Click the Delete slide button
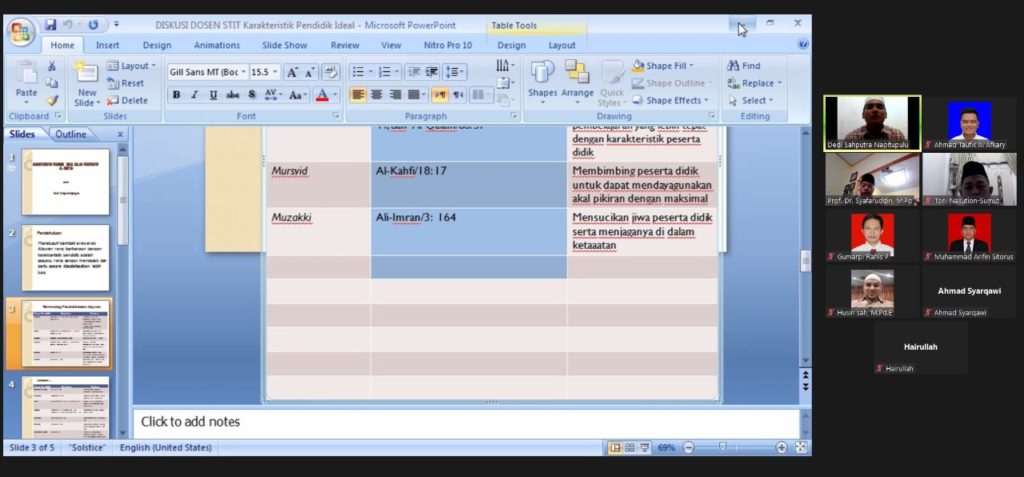The image size is (1024, 477). (x=127, y=100)
